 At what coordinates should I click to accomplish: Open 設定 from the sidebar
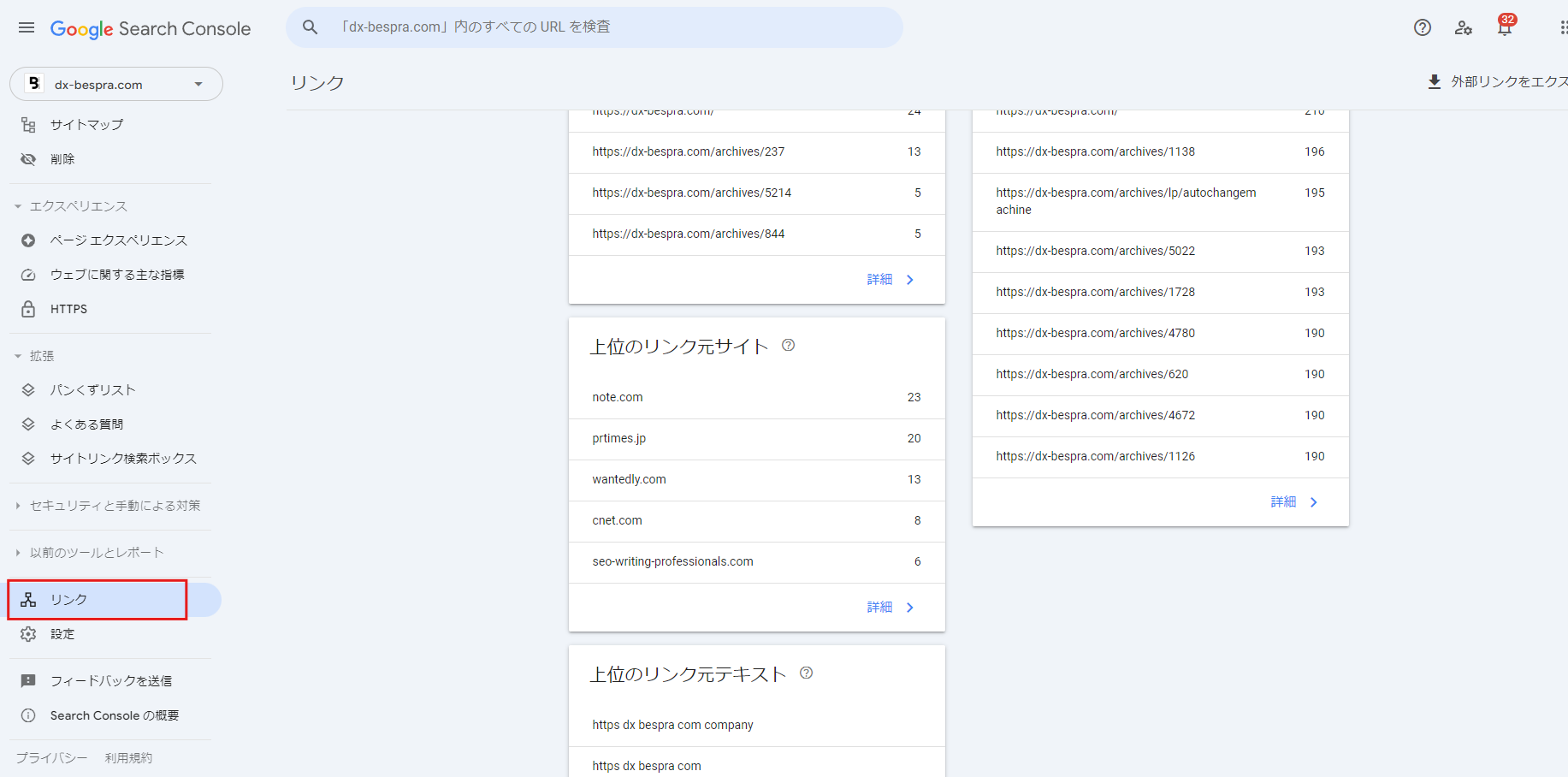(62, 634)
